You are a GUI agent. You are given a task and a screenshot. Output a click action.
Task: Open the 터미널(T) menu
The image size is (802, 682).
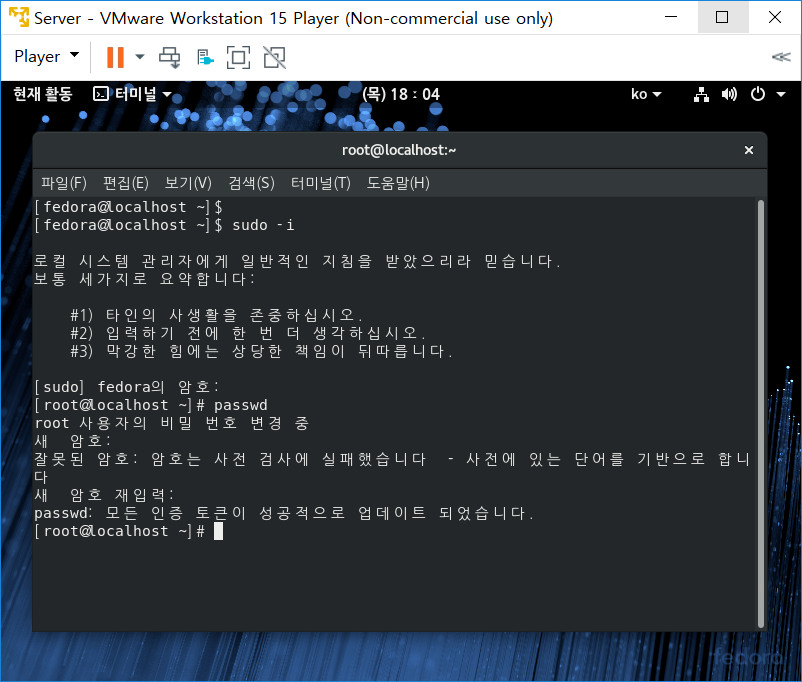click(x=321, y=183)
